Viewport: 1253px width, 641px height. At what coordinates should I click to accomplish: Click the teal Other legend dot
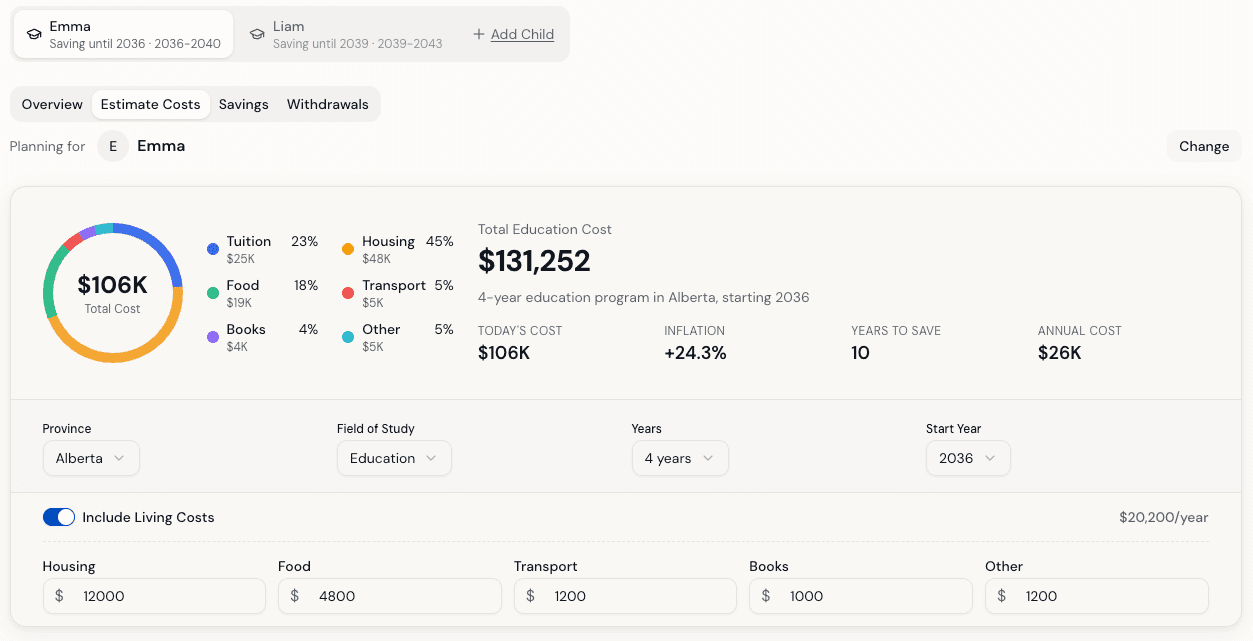(x=347, y=335)
